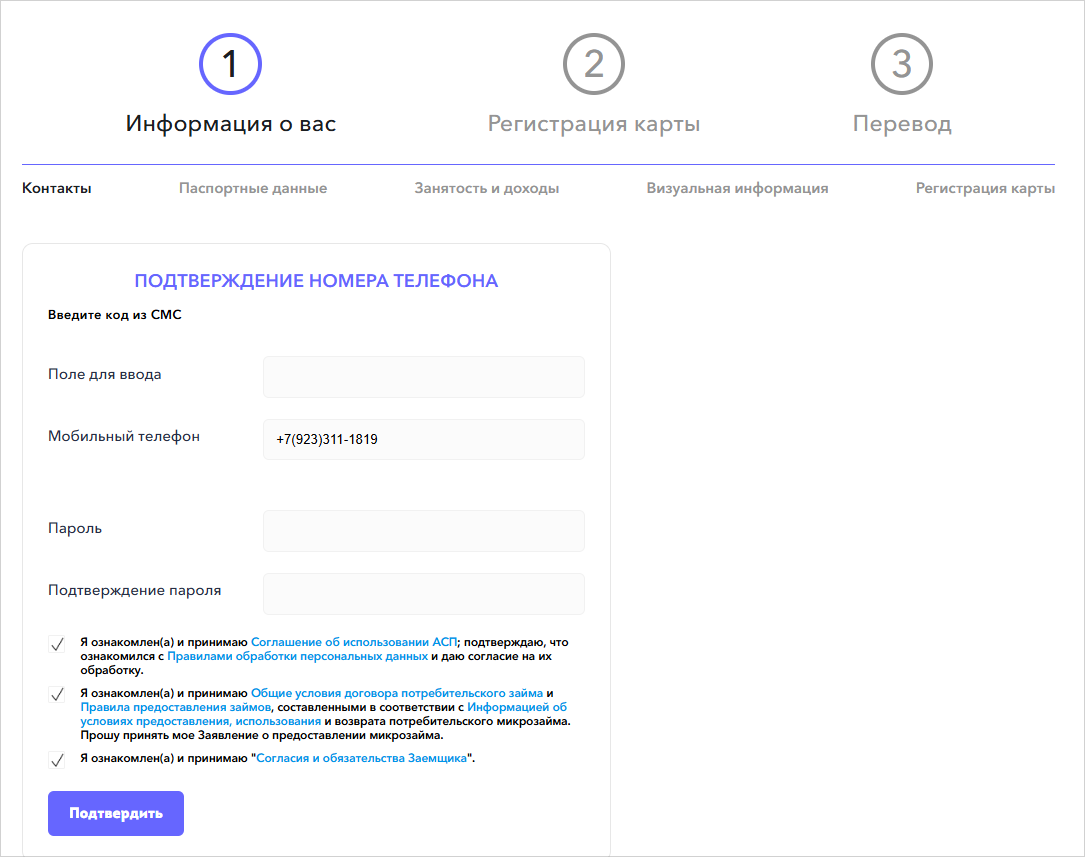
Task: Select the Визуальная информация tab
Action: [737, 188]
